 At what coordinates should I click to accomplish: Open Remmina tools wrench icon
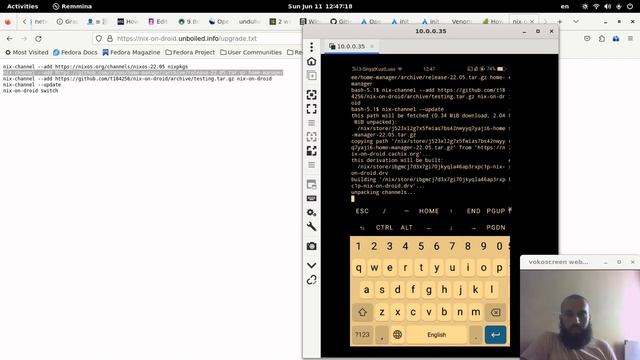pos(311,227)
